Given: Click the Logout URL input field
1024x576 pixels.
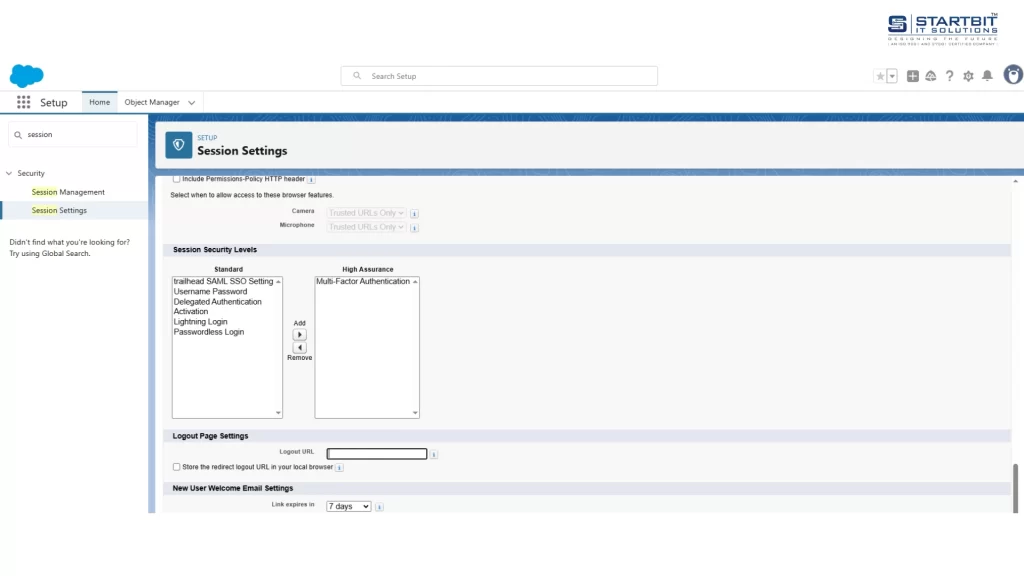Looking at the screenshot, I should point(377,453).
